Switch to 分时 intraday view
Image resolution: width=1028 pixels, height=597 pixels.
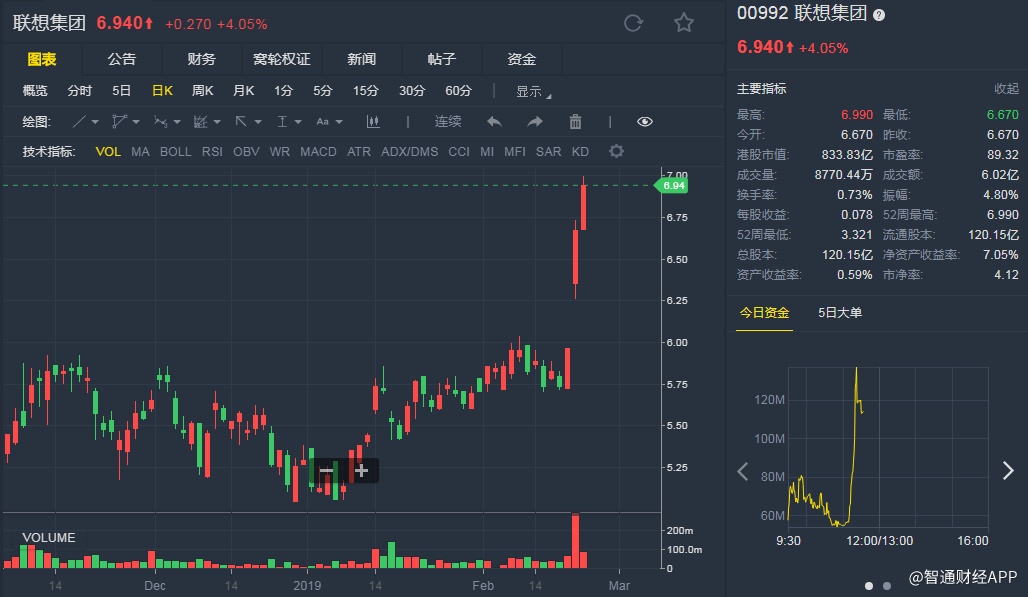click(x=80, y=90)
